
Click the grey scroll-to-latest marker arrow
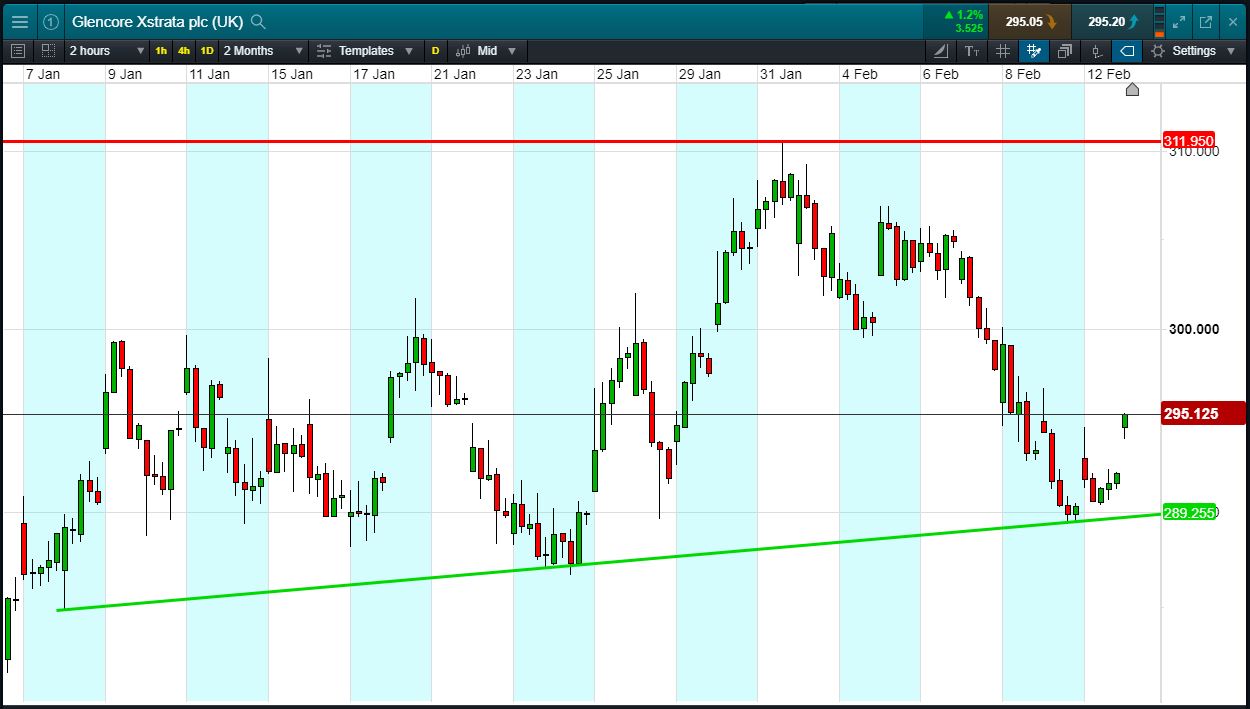click(1132, 90)
